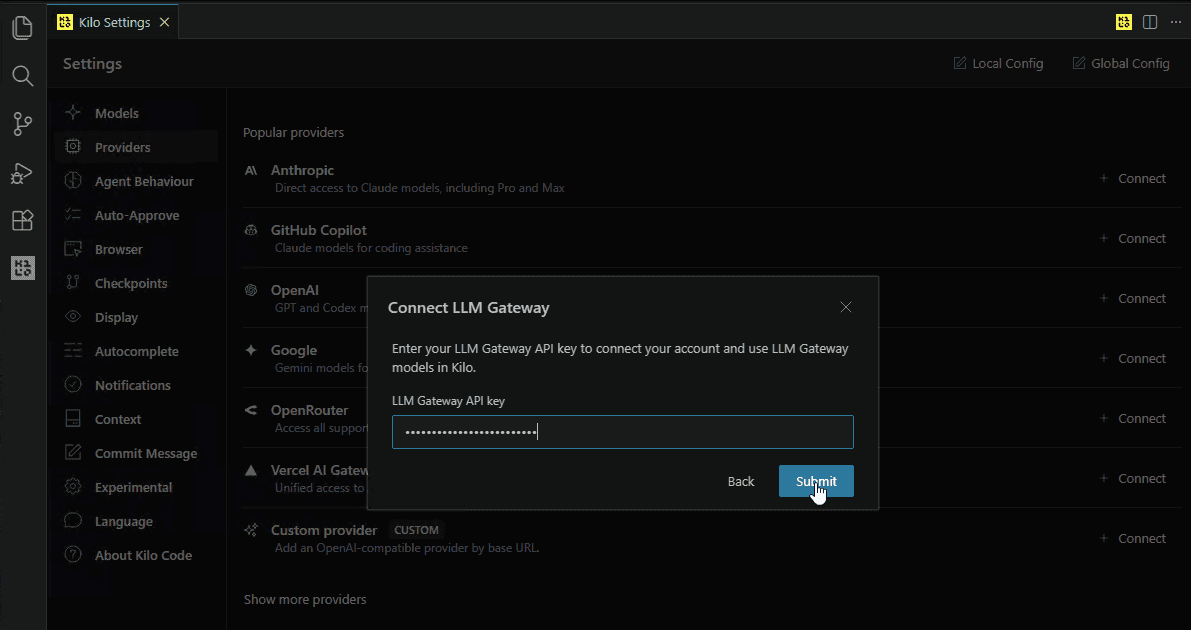Close the Kilo Settings tab
This screenshot has height=630, width=1191.
164,23
